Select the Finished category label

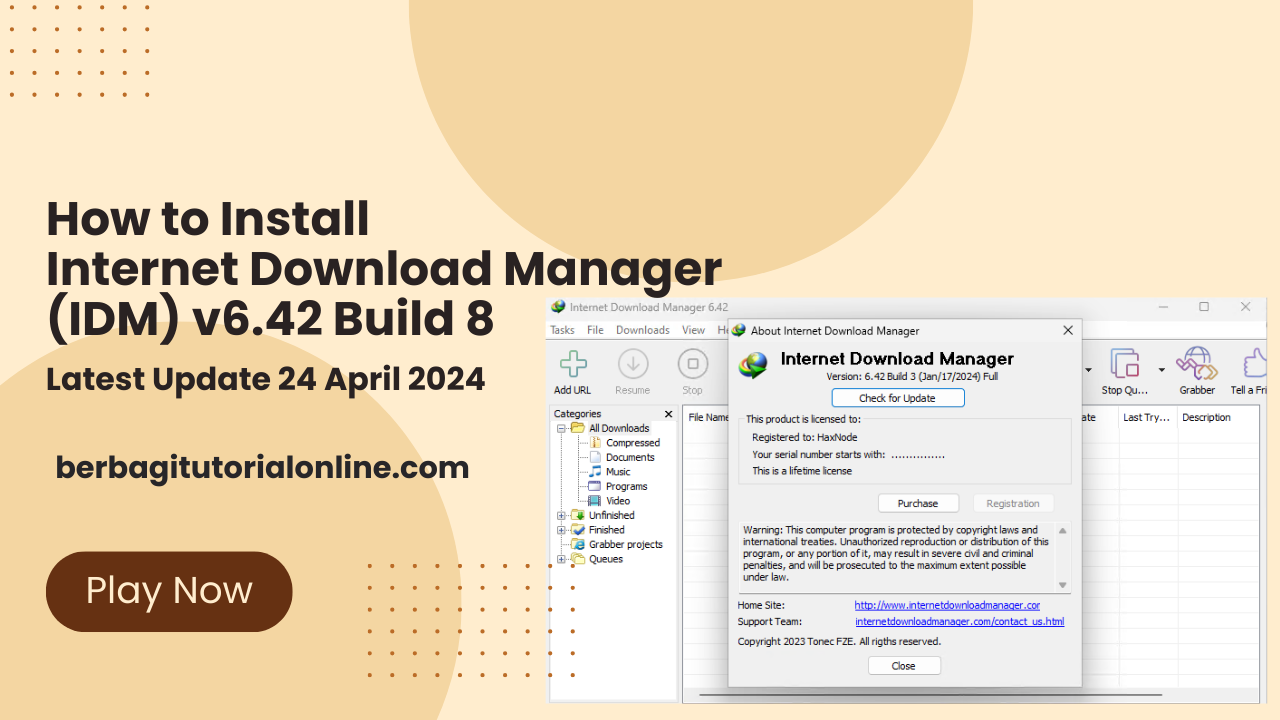pos(606,530)
